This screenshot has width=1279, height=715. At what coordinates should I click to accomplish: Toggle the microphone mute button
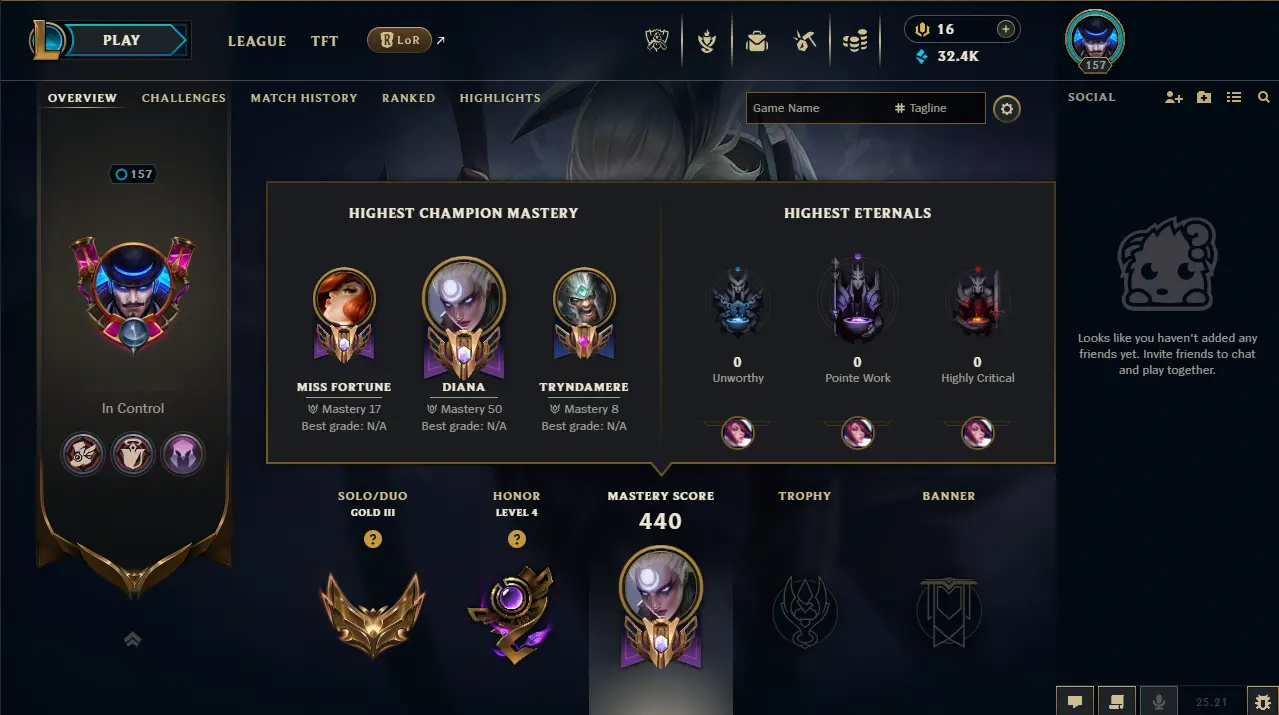click(x=1159, y=701)
